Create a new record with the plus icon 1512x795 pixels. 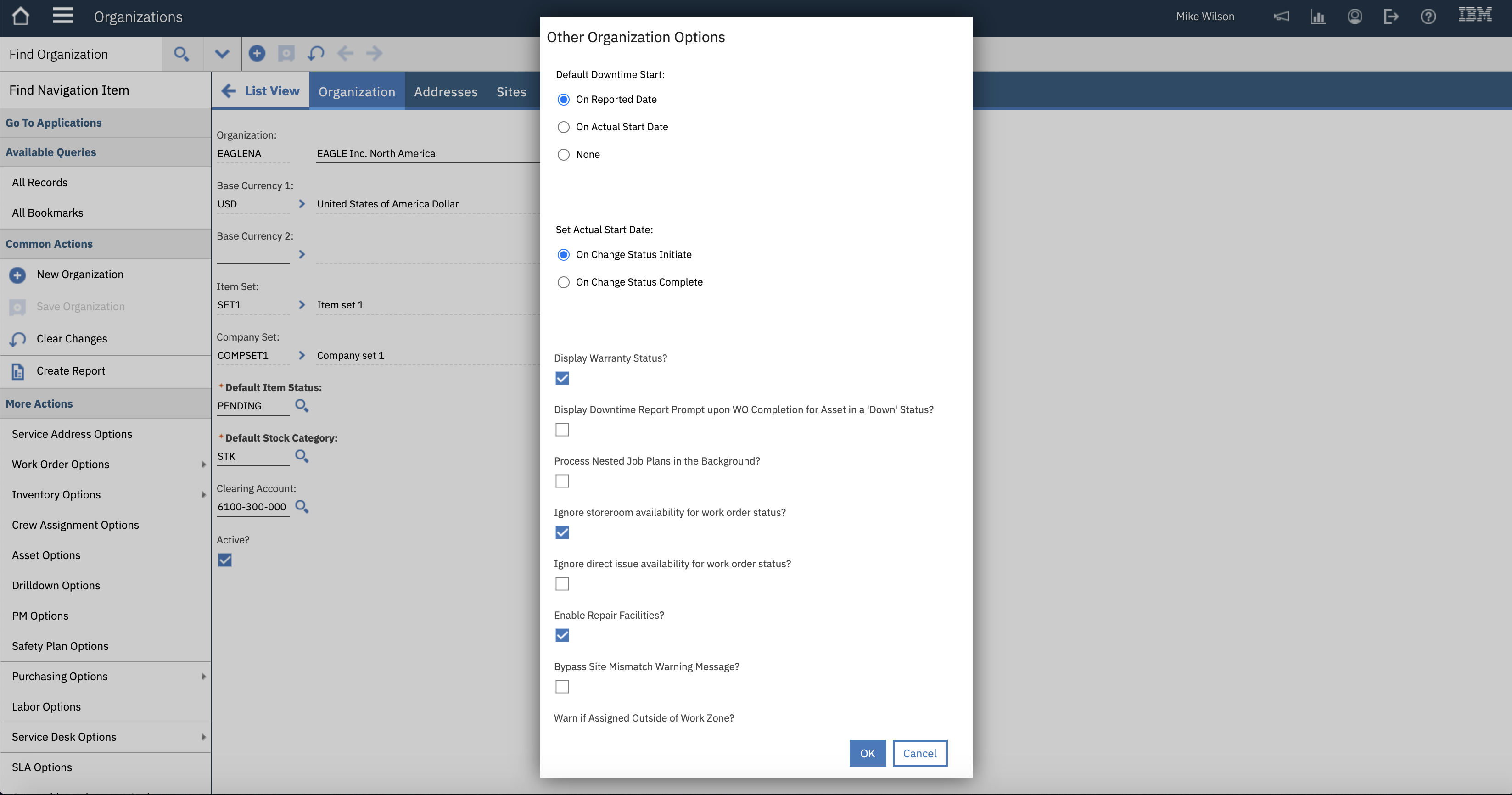point(257,53)
